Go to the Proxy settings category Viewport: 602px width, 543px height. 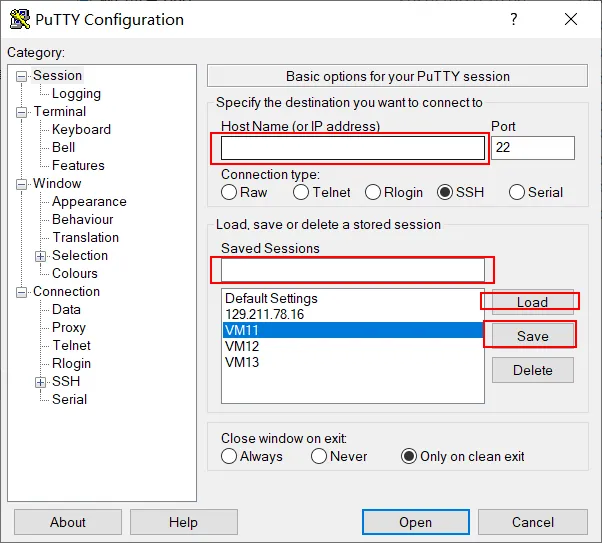[69, 327]
